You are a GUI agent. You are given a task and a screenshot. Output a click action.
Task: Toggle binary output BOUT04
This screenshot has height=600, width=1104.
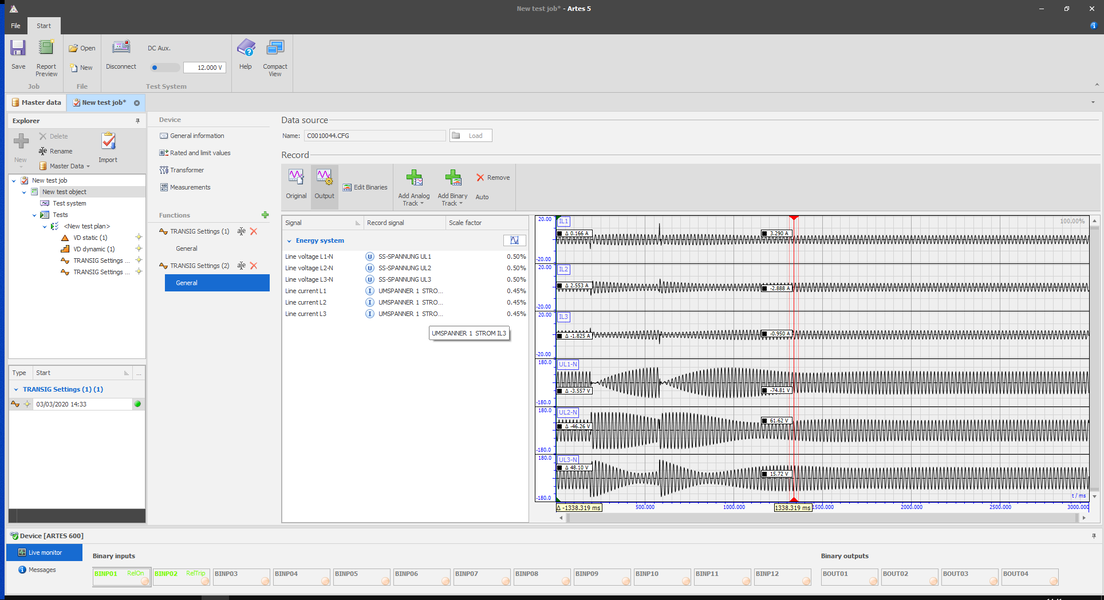(x=1029, y=577)
